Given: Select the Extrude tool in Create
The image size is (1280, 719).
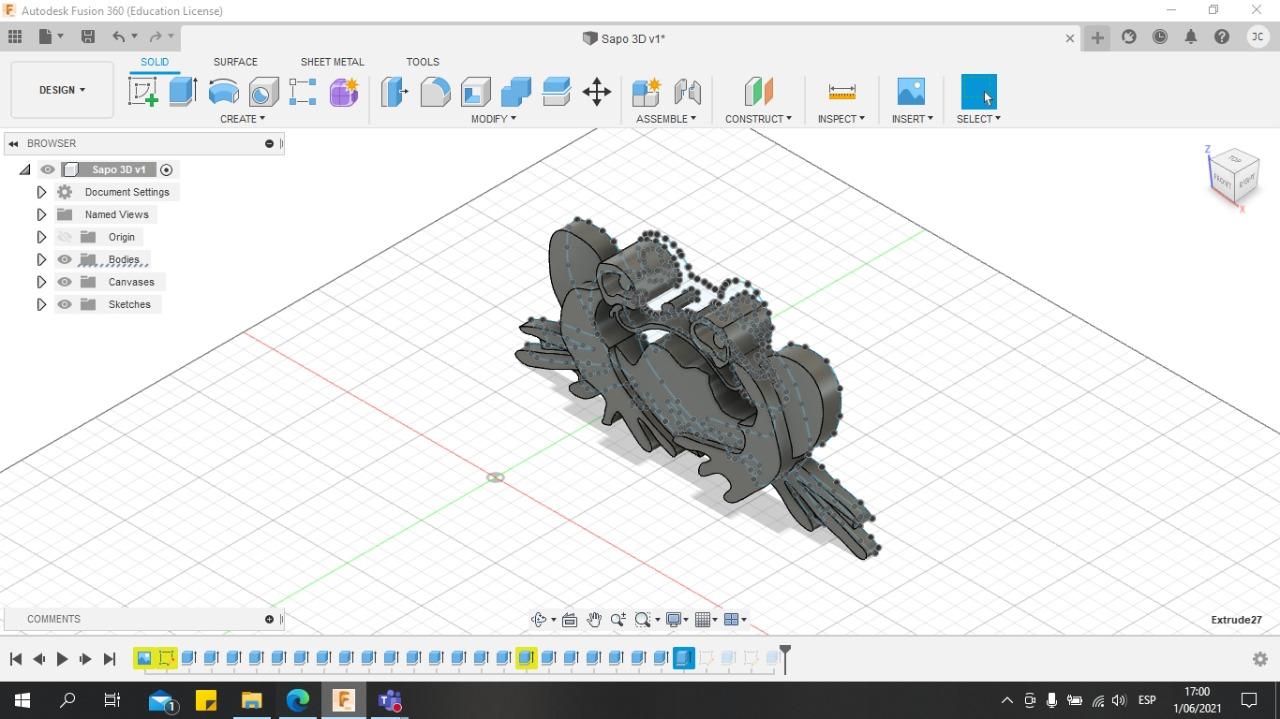Looking at the screenshot, I should [x=182, y=92].
